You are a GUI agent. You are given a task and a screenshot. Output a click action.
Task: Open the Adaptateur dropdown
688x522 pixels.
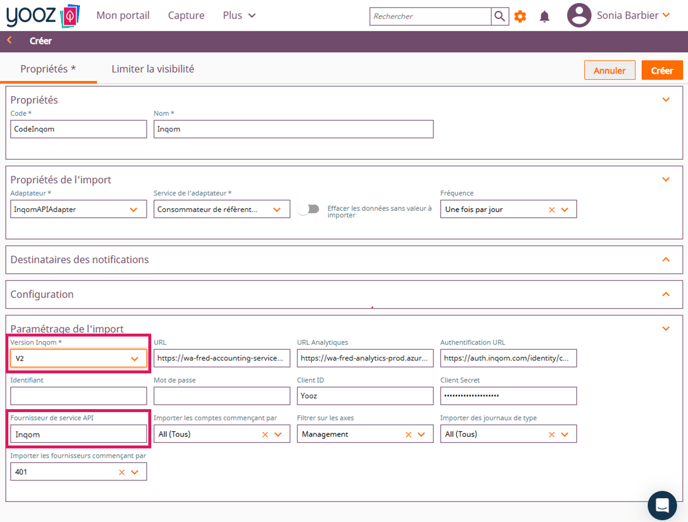click(x=134, y=210)
